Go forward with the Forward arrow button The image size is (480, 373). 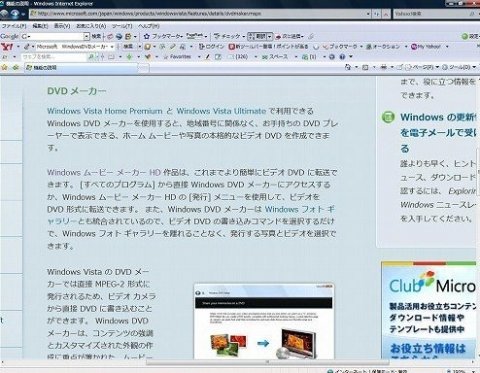point(14,14)
